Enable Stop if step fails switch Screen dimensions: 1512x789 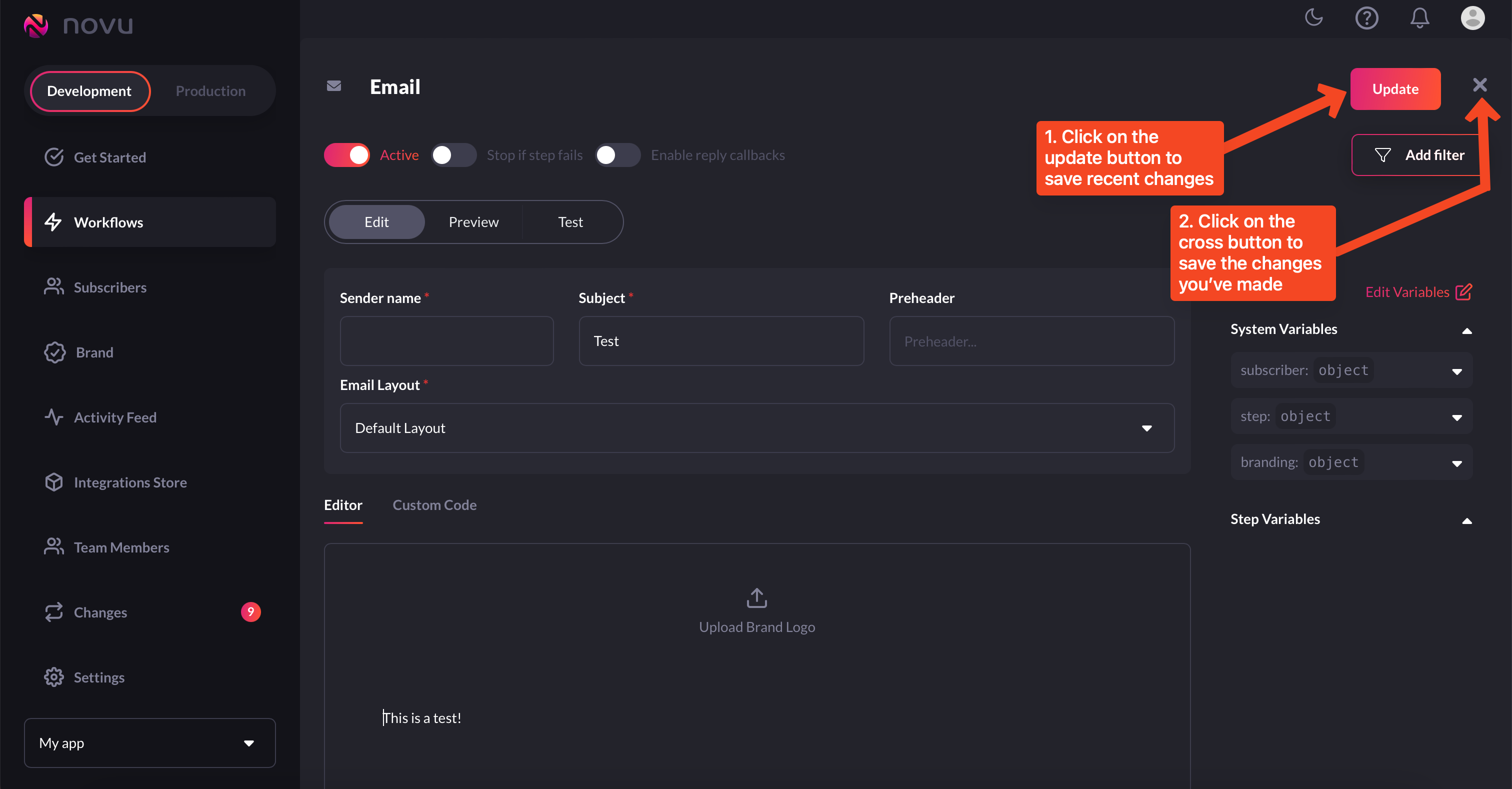(453, 155)
